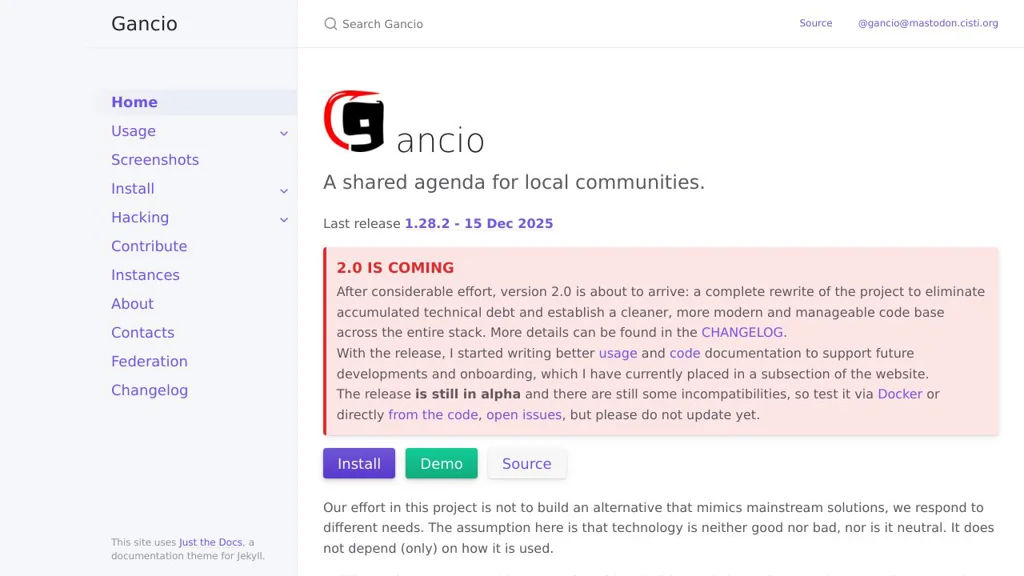This screenshot has width=1024, height=576.
Task: Click the '2.0 IS COMING' heading
Action: coord(395,268)
